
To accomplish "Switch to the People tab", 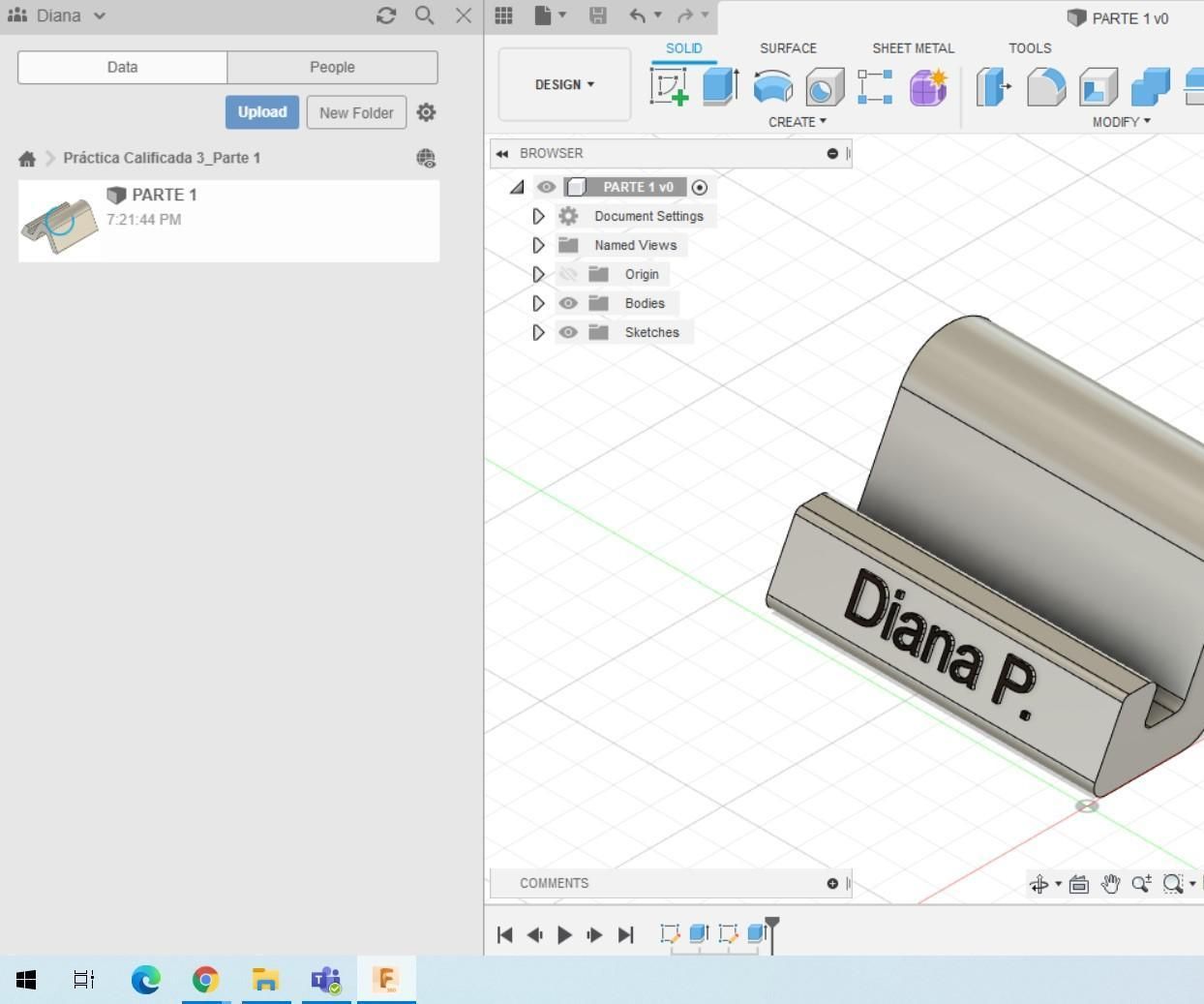I will (332, 67).
